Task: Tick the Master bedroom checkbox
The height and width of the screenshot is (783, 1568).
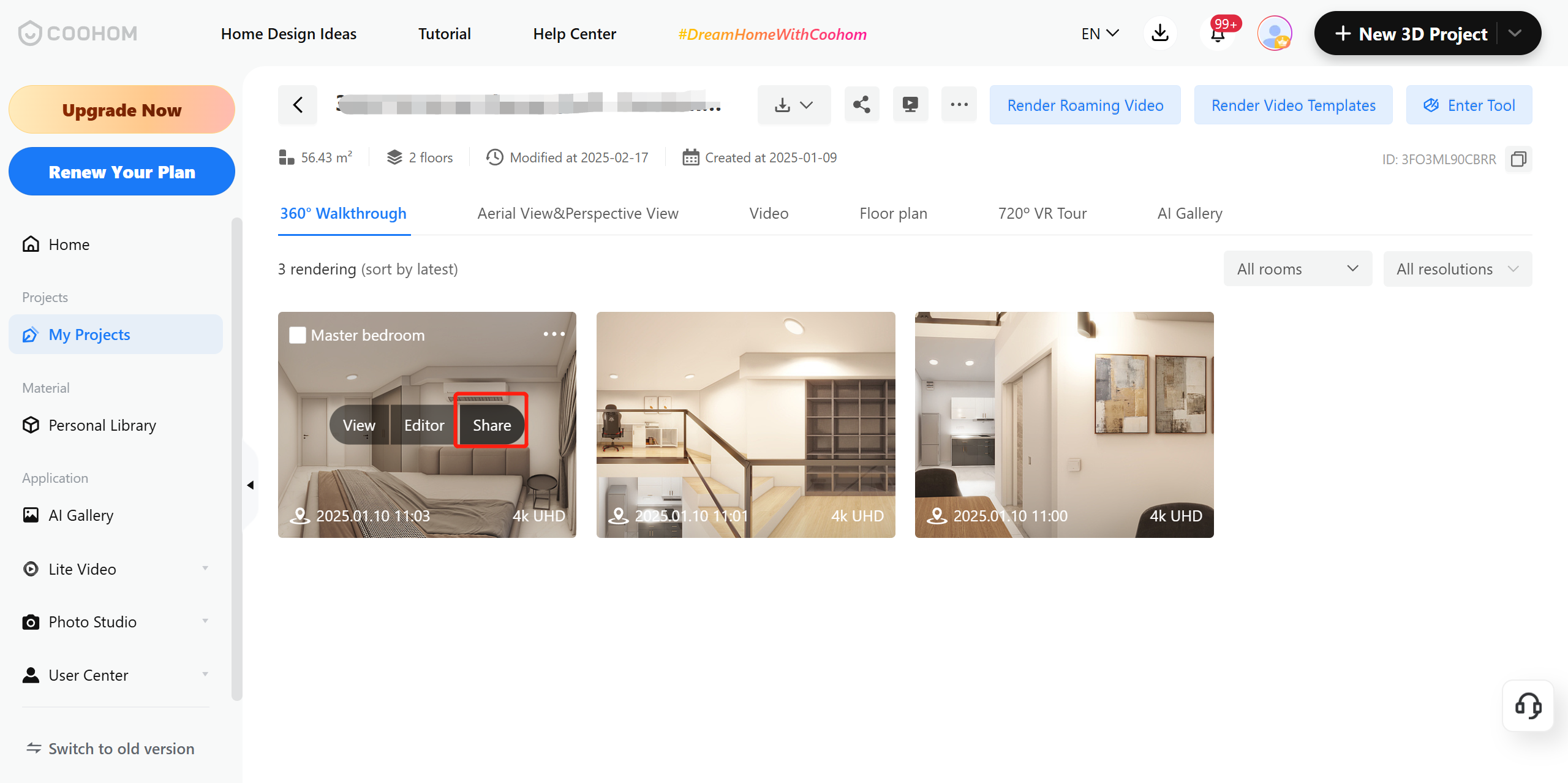Action: click(298, 335)
